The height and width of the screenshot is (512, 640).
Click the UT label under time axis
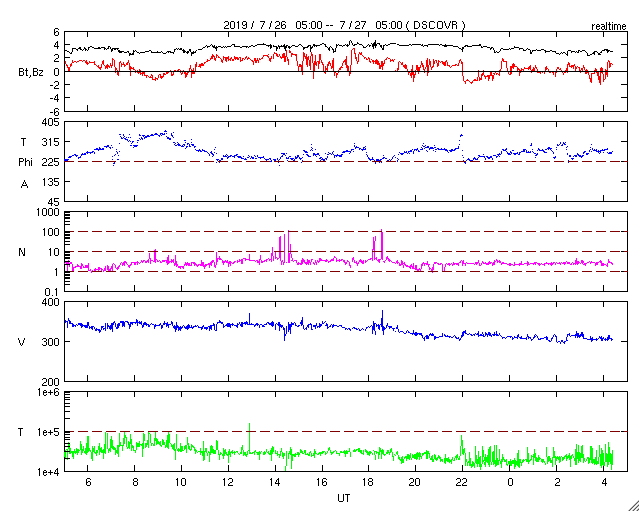point(343,497)
